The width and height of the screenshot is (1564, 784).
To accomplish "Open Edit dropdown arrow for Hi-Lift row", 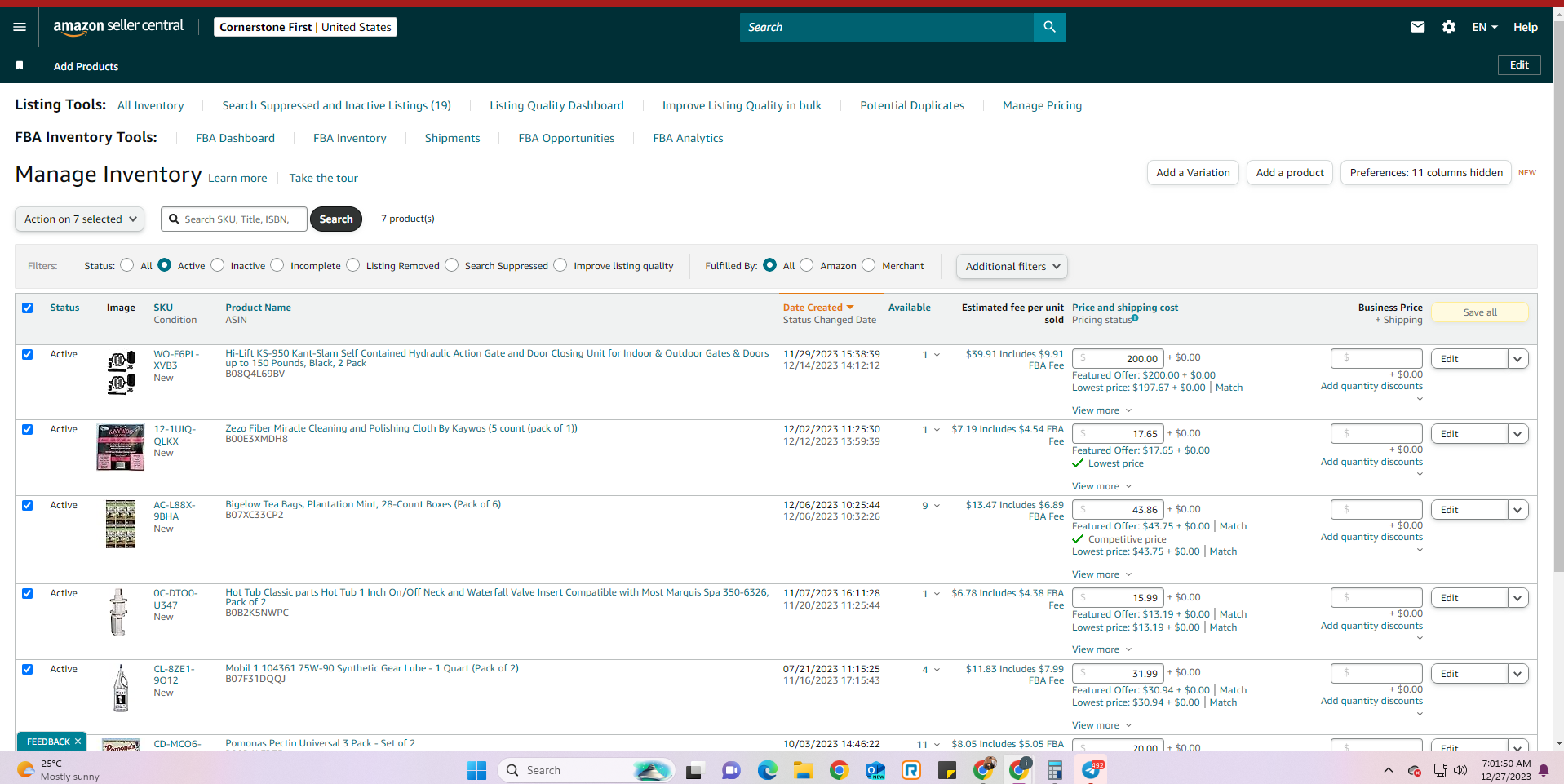I will pyautogui.click(x=1517, y=359).
